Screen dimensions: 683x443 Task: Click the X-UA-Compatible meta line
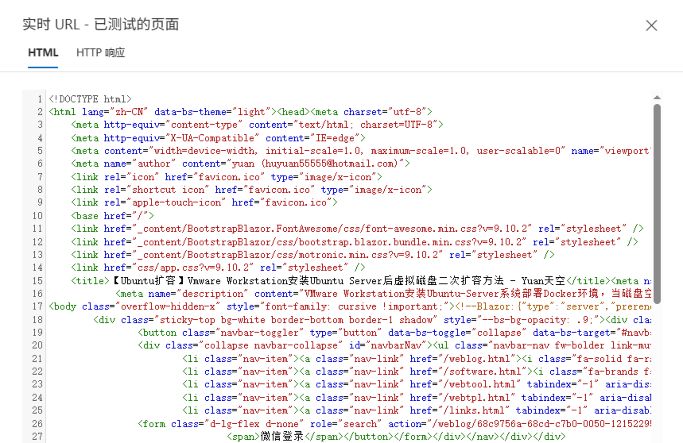[218, 138]
